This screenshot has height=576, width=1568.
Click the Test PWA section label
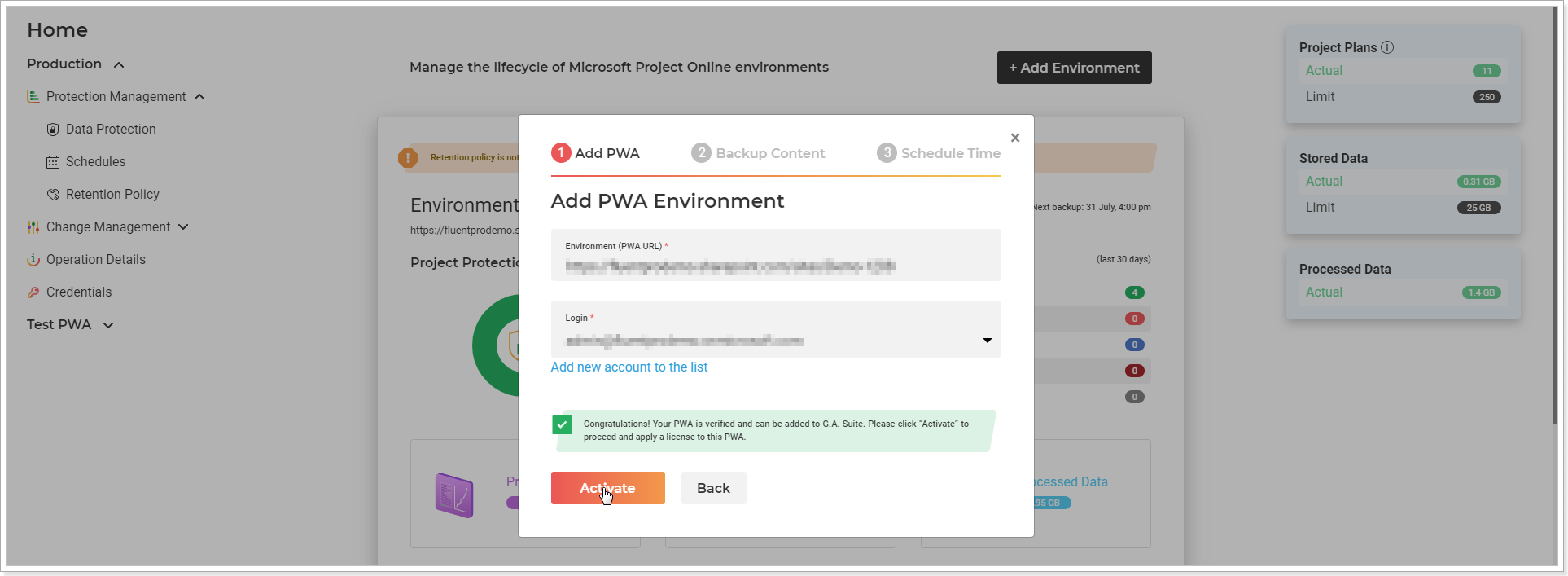click(59, 324)
